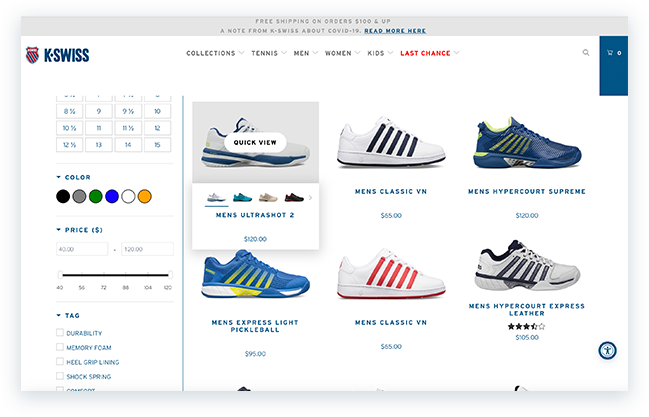Select the teal Ultrashot 2 color variant
649x417 pixels.
pos(243,198)
